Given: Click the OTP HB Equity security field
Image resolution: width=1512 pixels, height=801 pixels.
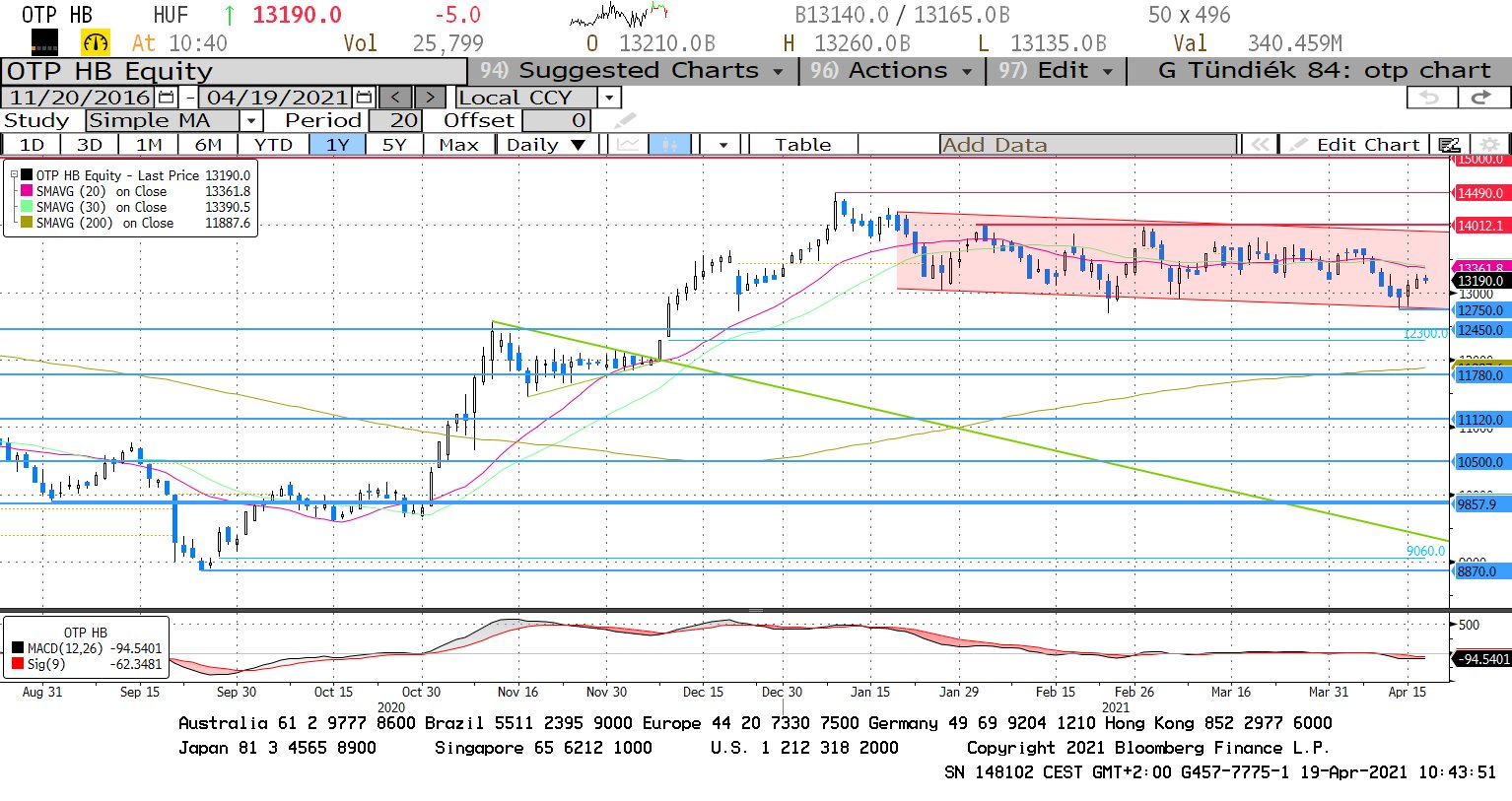Looking at the screenshot, I should tap(234, 71).
